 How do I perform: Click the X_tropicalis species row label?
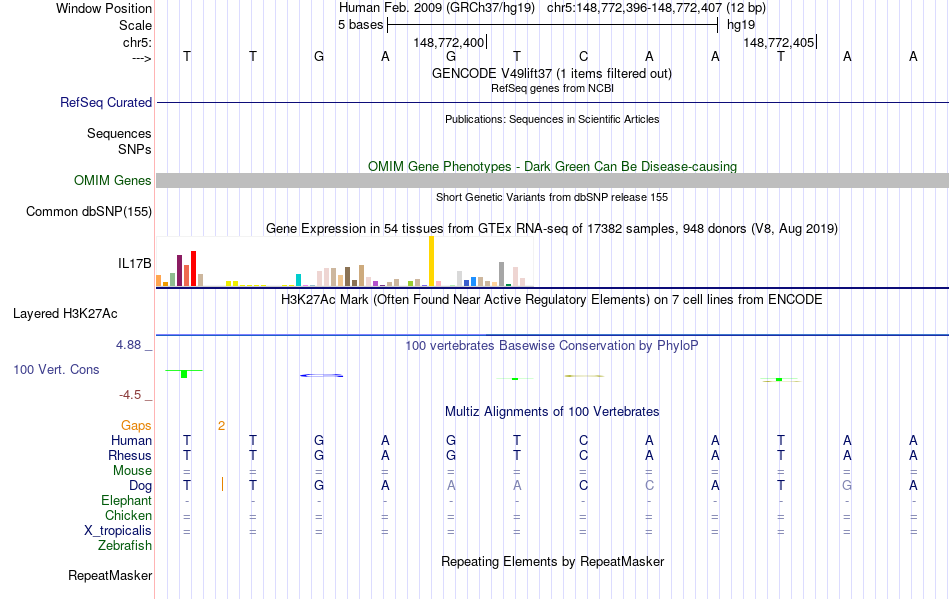pyautogui.click(x=118, y=531)
